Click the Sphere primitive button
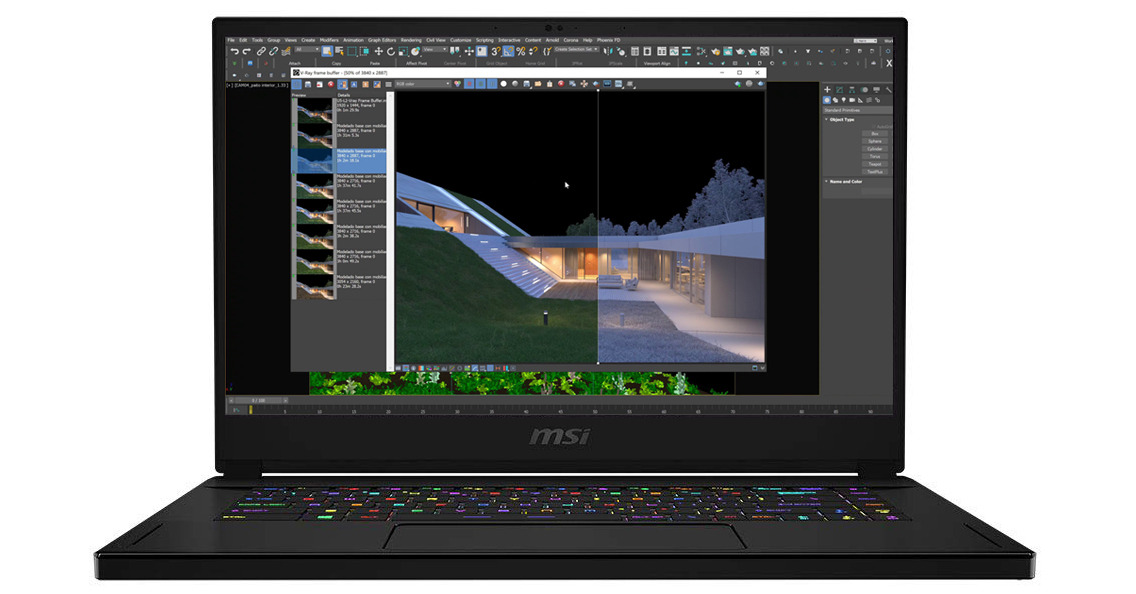Screen dimensions: 1136x594 point(875,141)
